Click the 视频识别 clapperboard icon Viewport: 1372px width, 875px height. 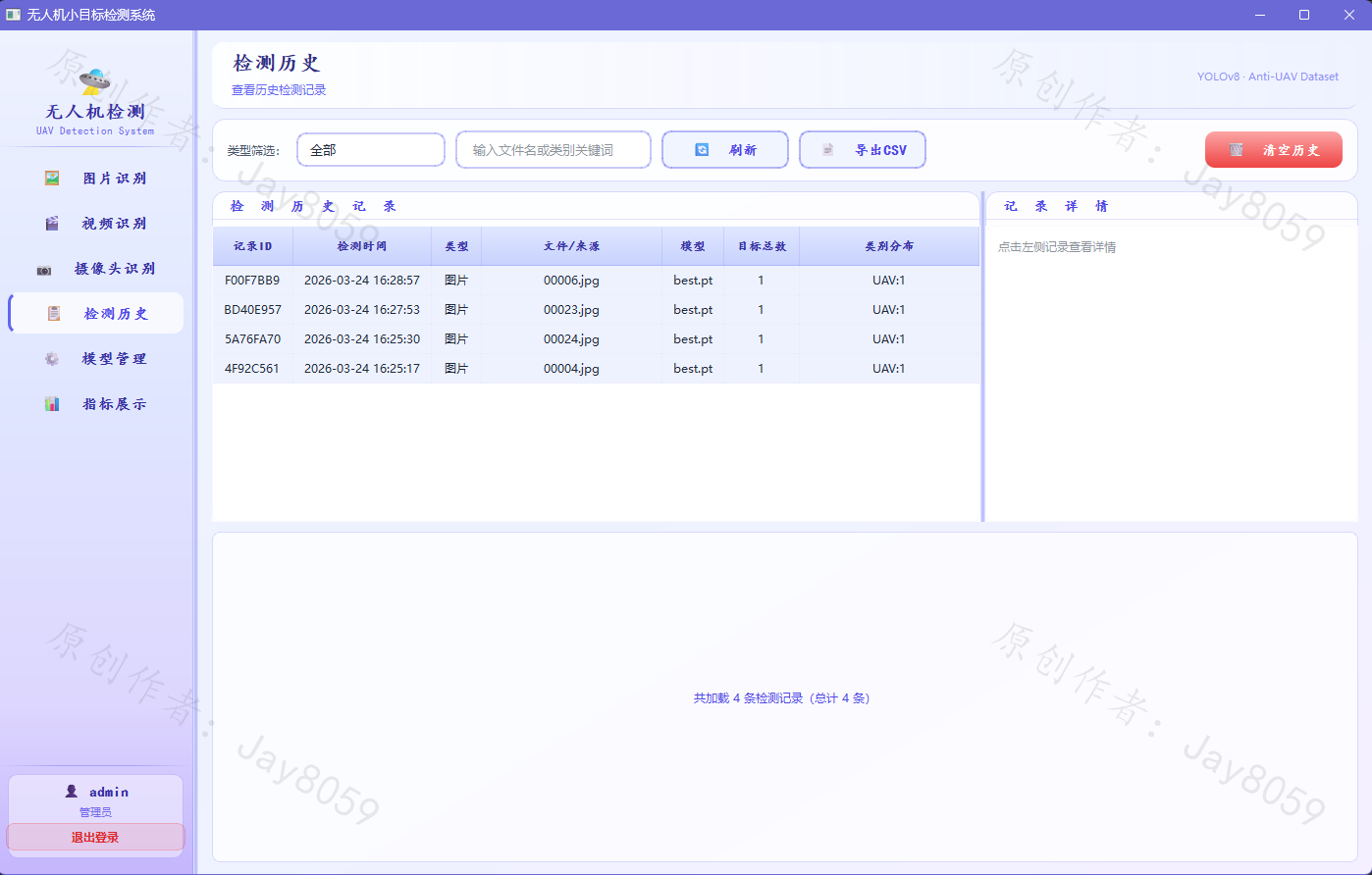52,224
